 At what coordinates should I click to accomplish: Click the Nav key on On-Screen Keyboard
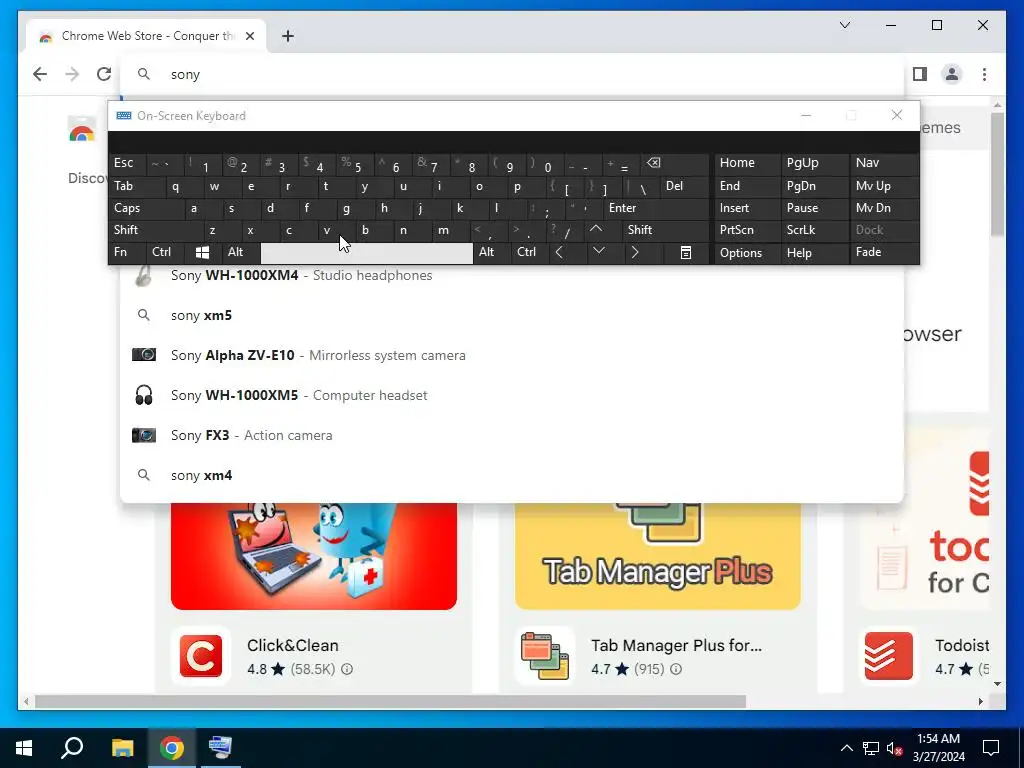coord(884,163)
